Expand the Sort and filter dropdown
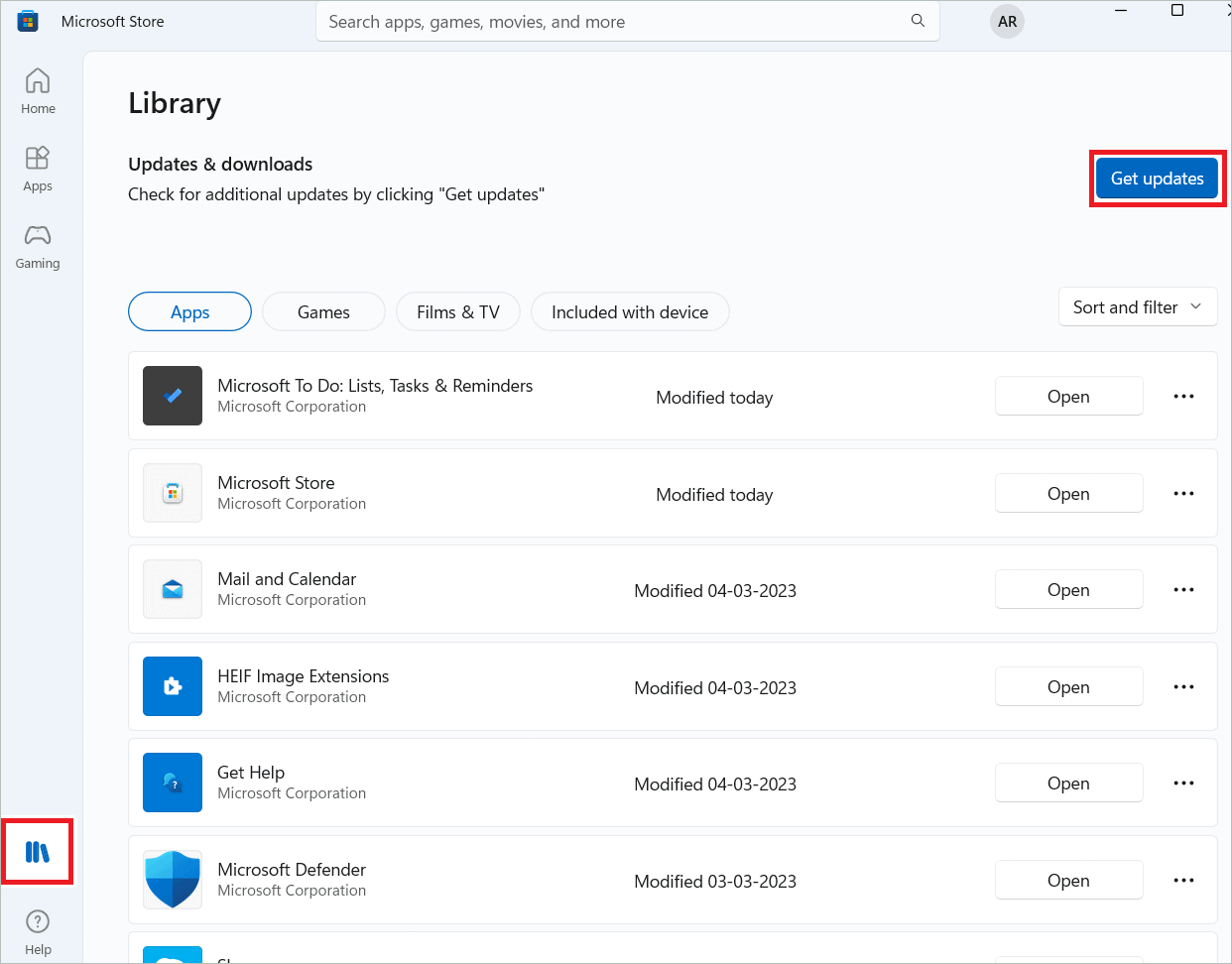 [1138, 307]
